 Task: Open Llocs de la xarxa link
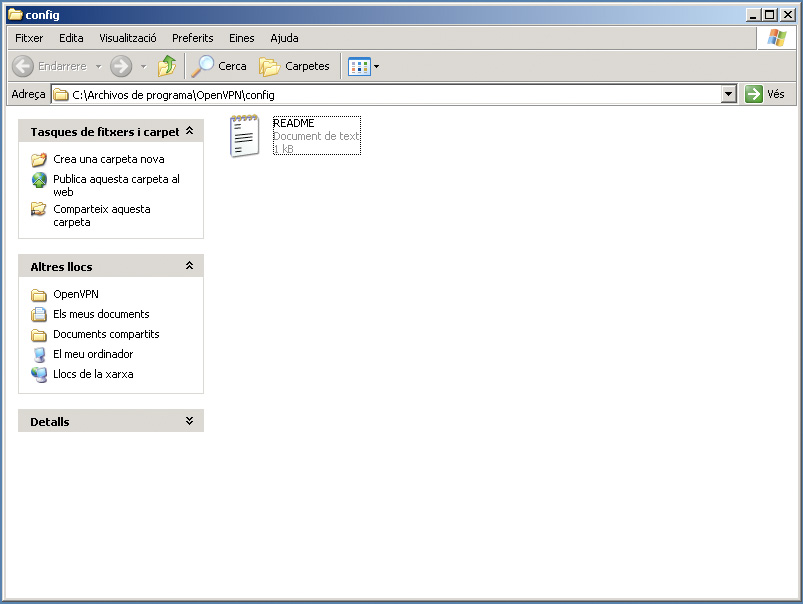click(x=93, y=374)
